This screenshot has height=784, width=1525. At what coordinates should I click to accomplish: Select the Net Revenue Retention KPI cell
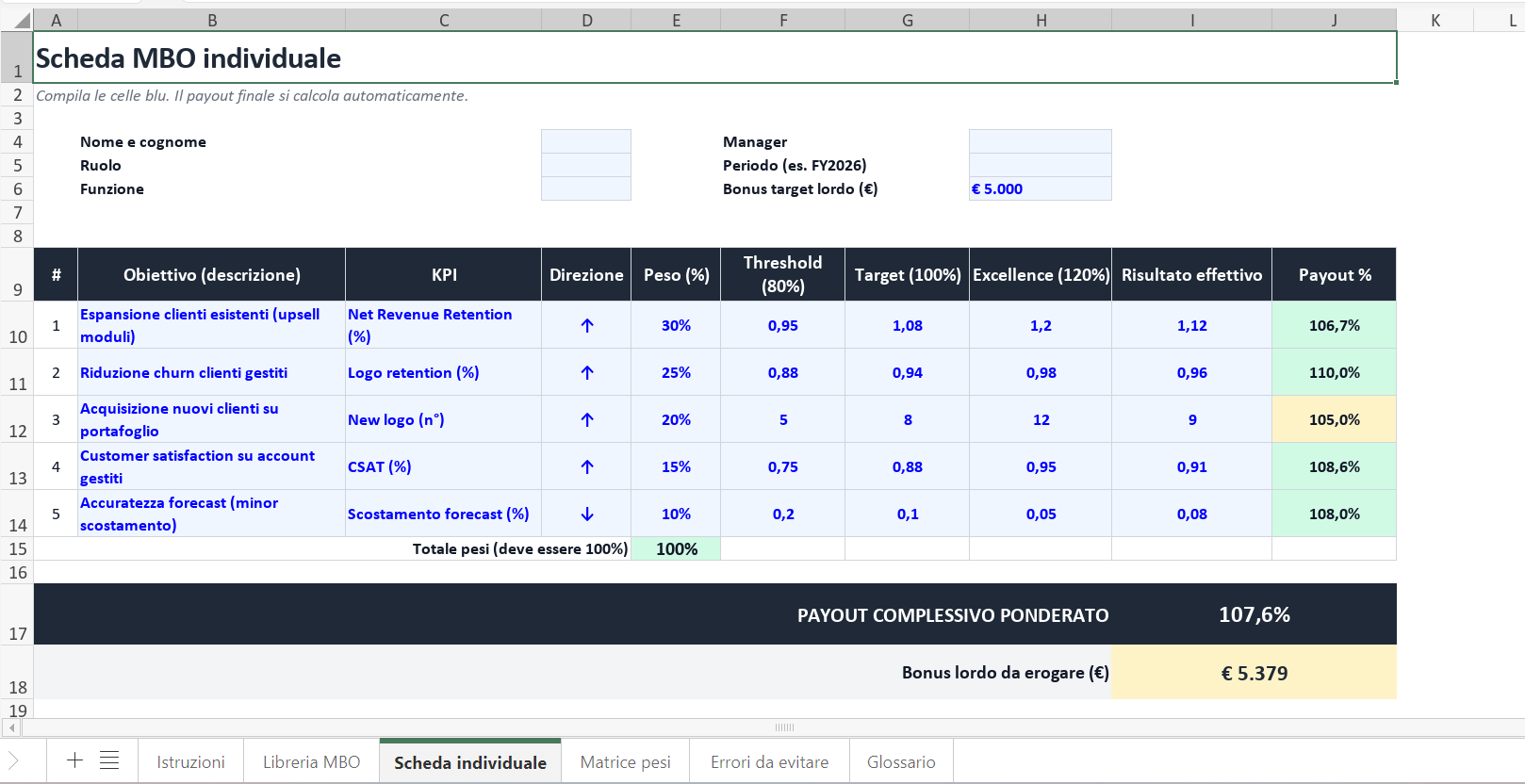click(x=443, y=325)
